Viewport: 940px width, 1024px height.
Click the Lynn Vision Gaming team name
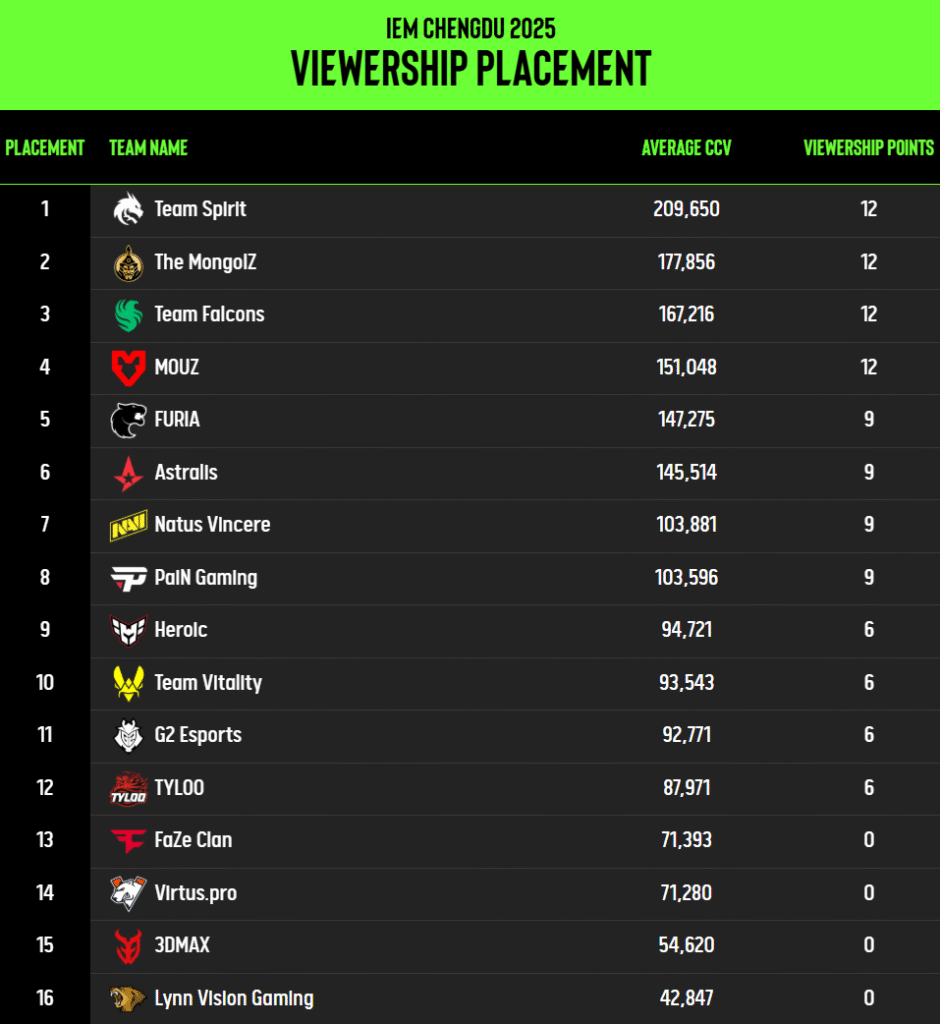(x=233, y=998)
